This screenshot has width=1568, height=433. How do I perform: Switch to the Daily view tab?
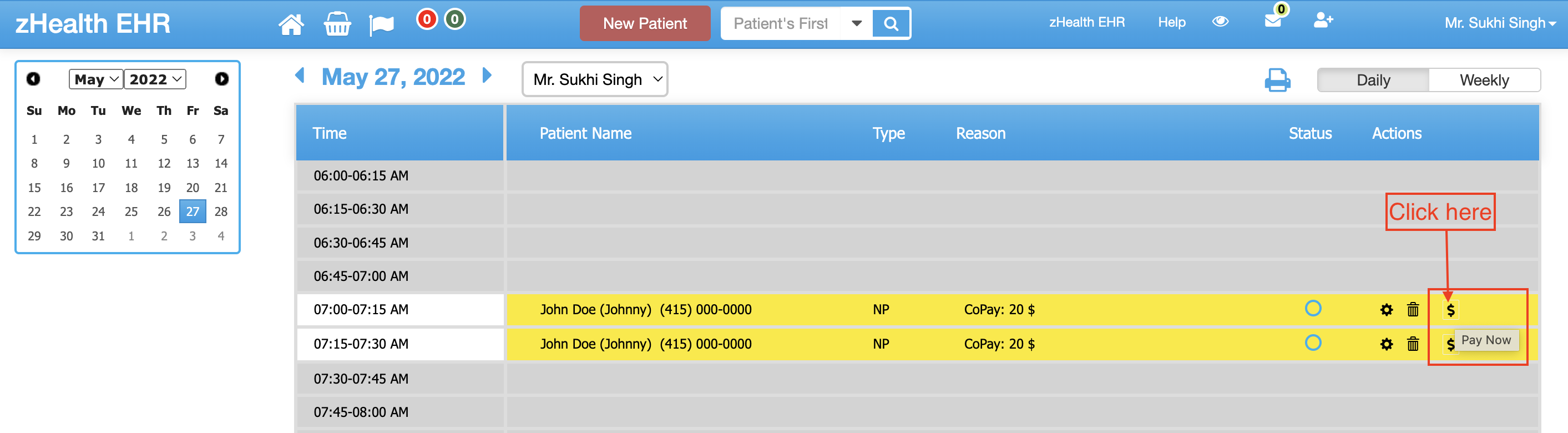[x=1373, y=80]
